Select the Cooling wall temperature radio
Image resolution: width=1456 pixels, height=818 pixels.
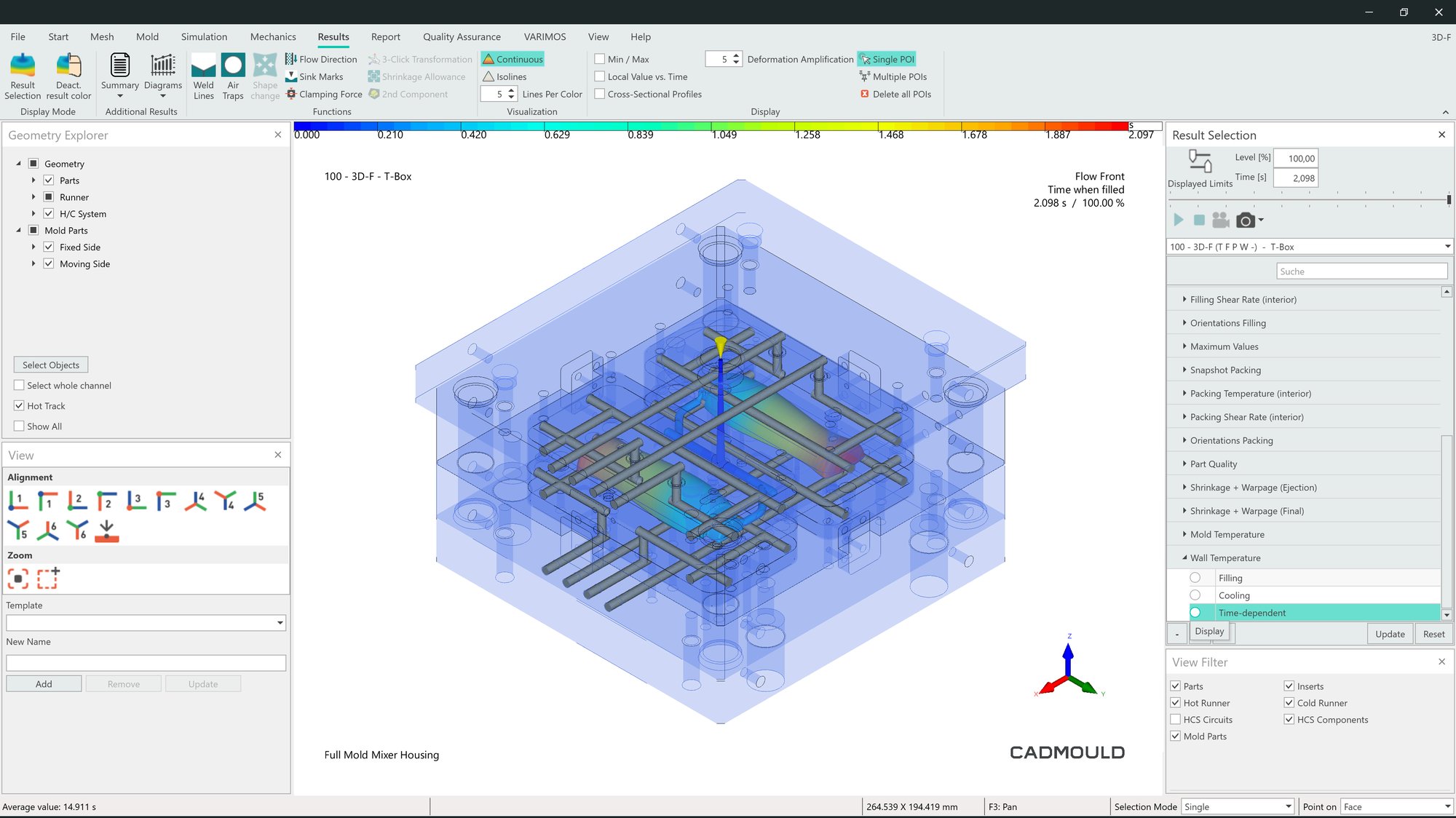pos(1195,595)
